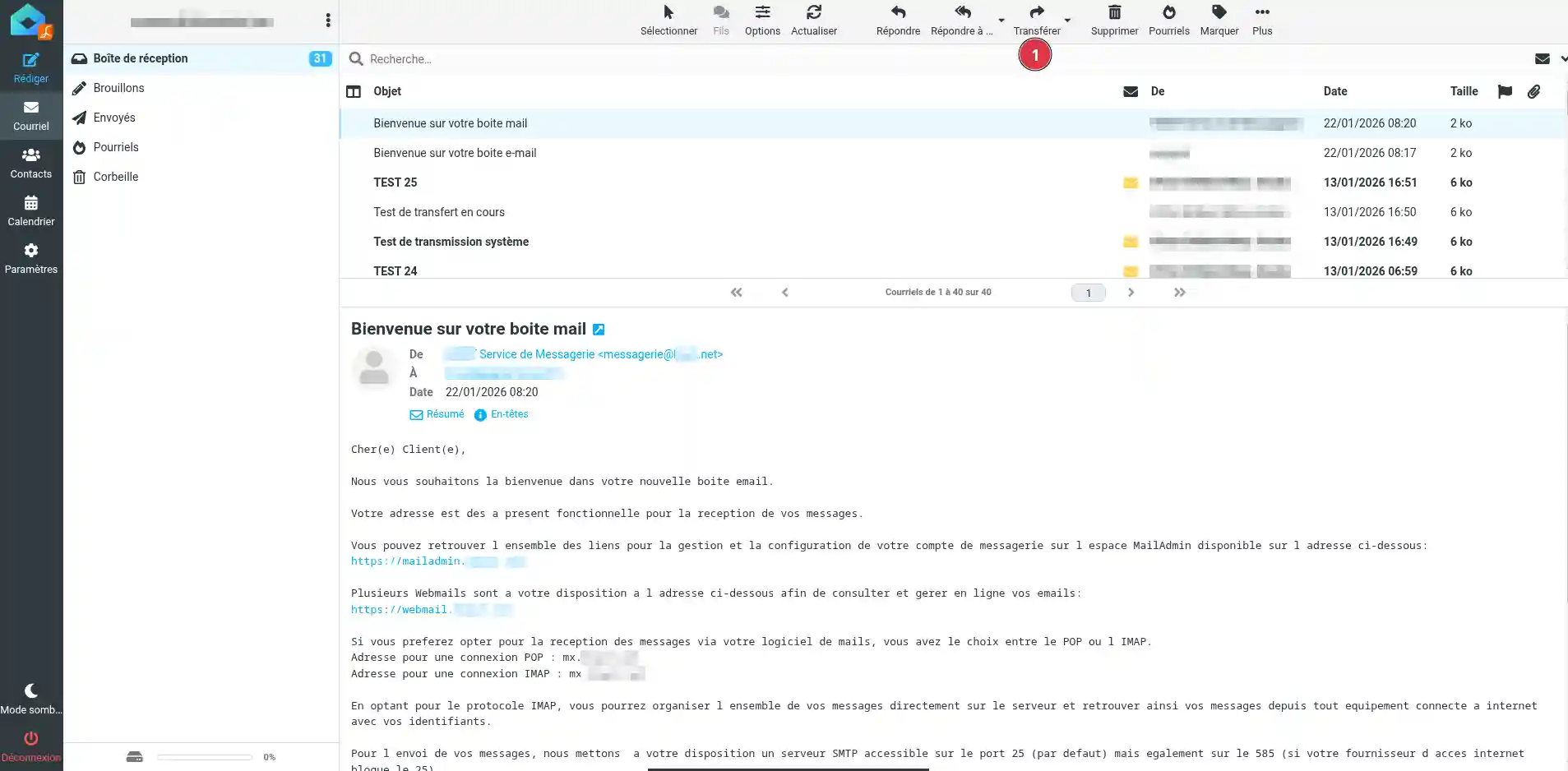Viewport: 1568px width, 771px height.
Task: Expand the Répondre à tous dropdown arrow
Action: (x=1001, y=21)
